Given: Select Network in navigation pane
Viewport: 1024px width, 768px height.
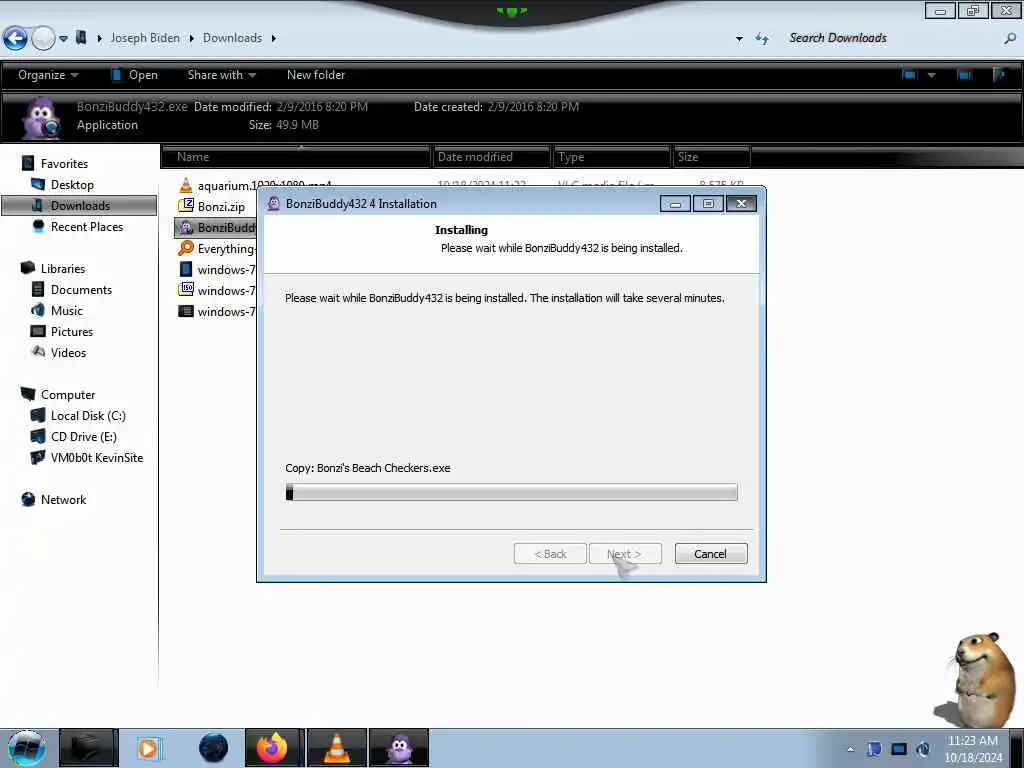Looking at the screenshot, I should coord(63,500).
